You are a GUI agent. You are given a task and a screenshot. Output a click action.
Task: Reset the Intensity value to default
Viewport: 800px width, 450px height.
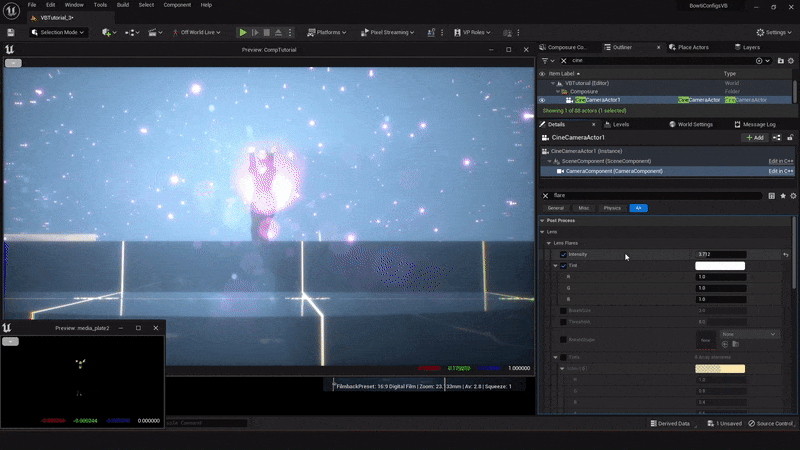[786, 255]
